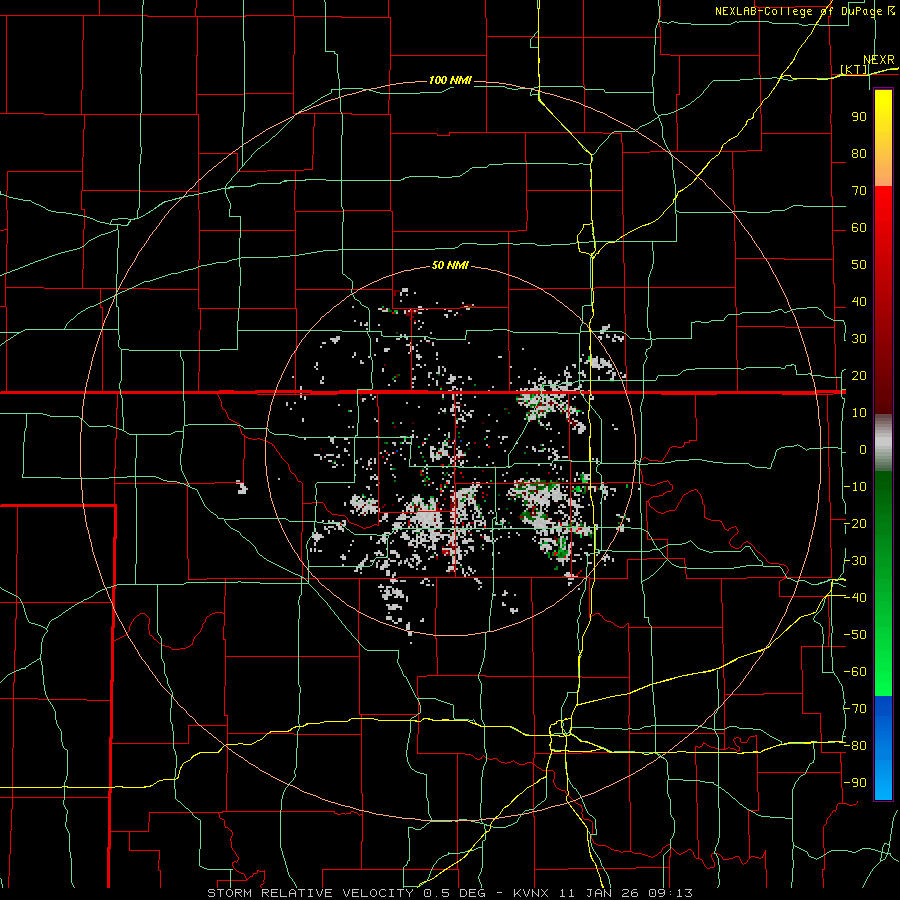The height and width of the screenshot is (900, 900).
Task: Select the "-80" scale value
Action: [855, 746]
